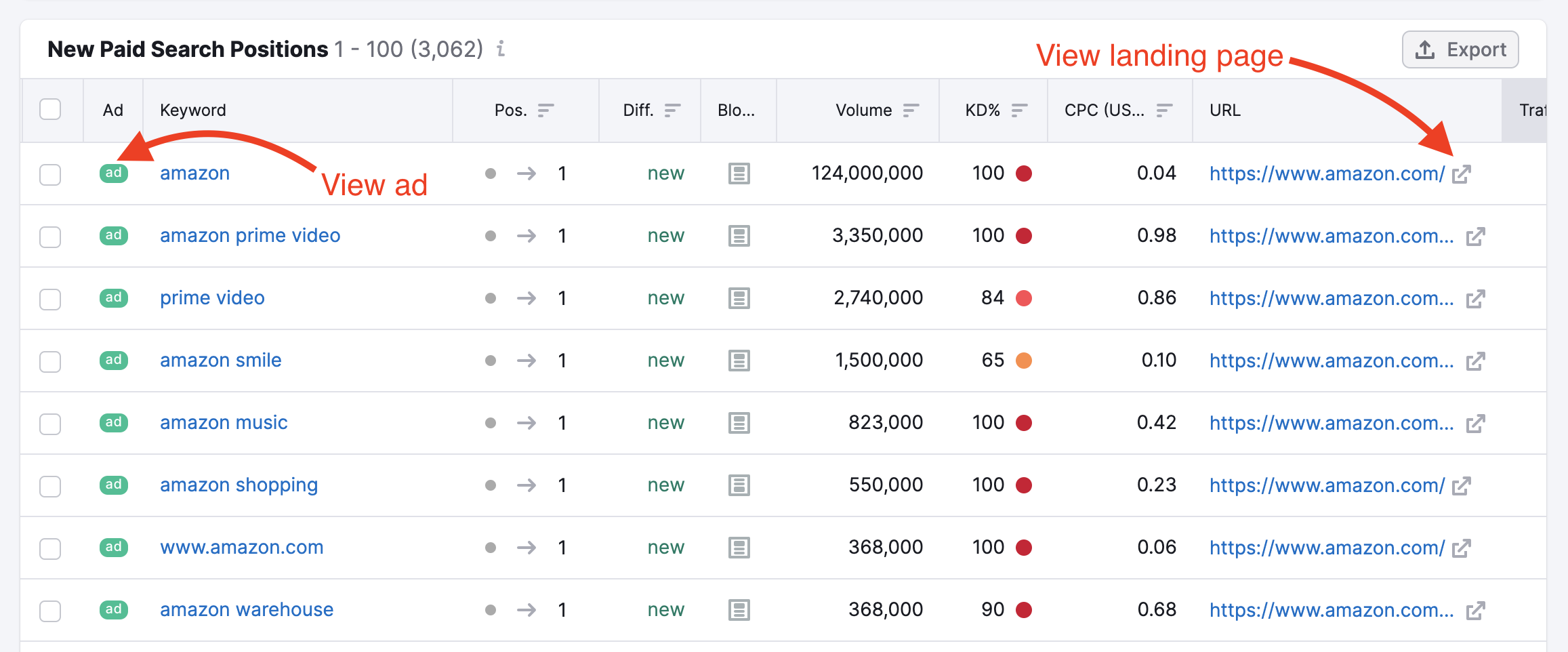
Task: Click the KD dot for prime video row
Action: coord(1024,298)
